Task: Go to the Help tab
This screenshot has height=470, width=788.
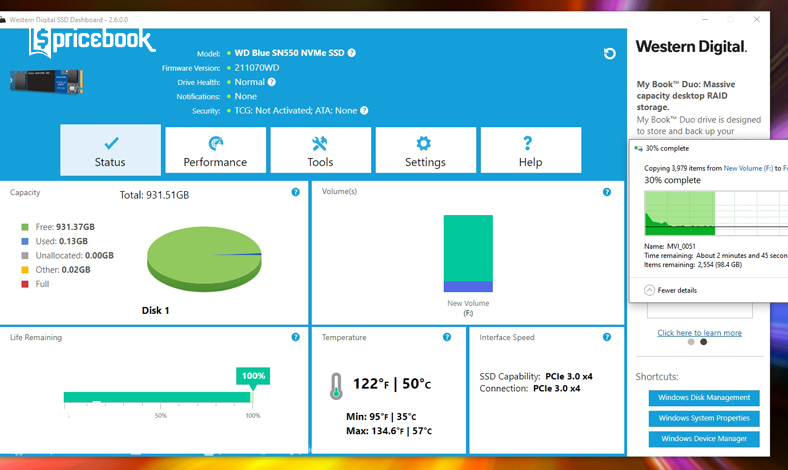Action: click(x=531, y=150)
